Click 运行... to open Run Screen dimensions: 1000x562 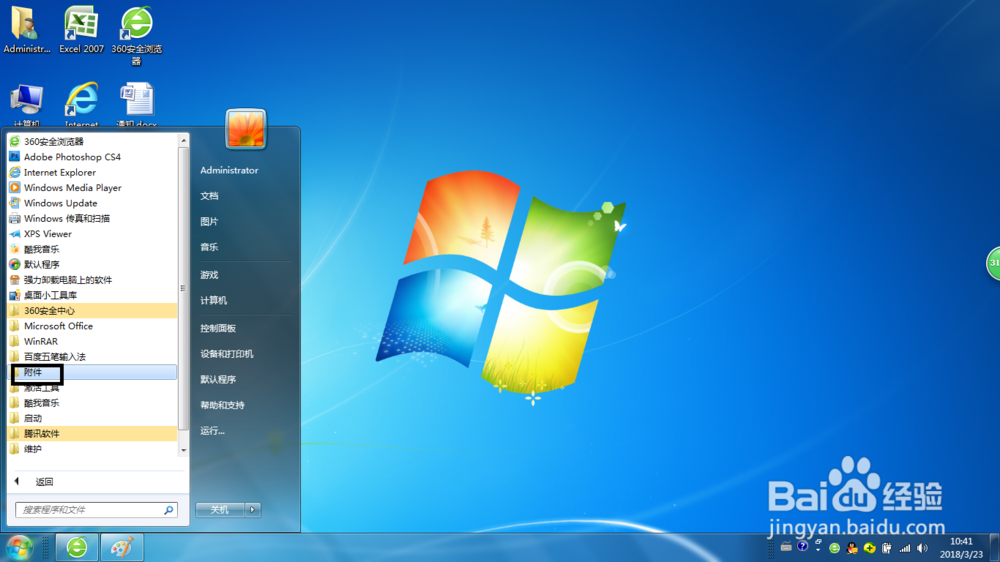click(212, 431)
